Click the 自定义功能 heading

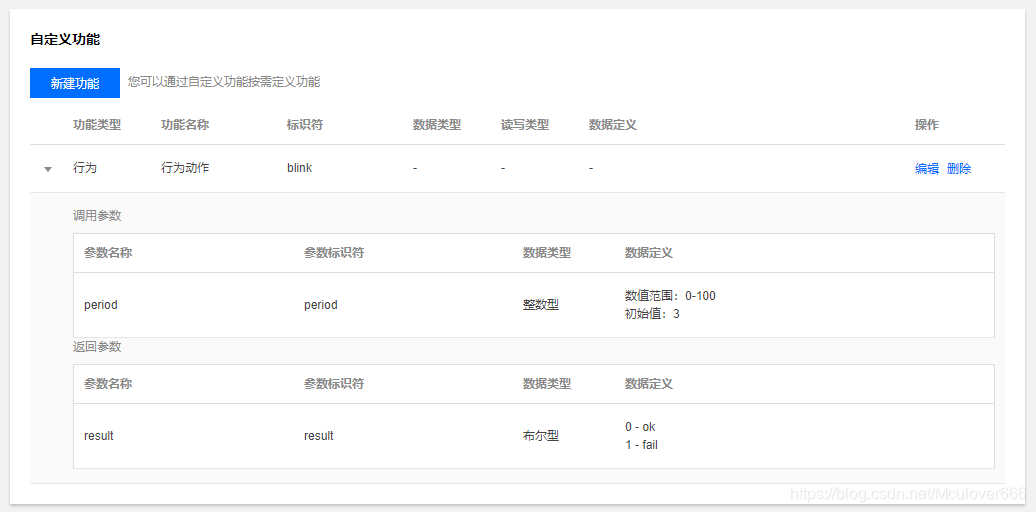(65, 40)
